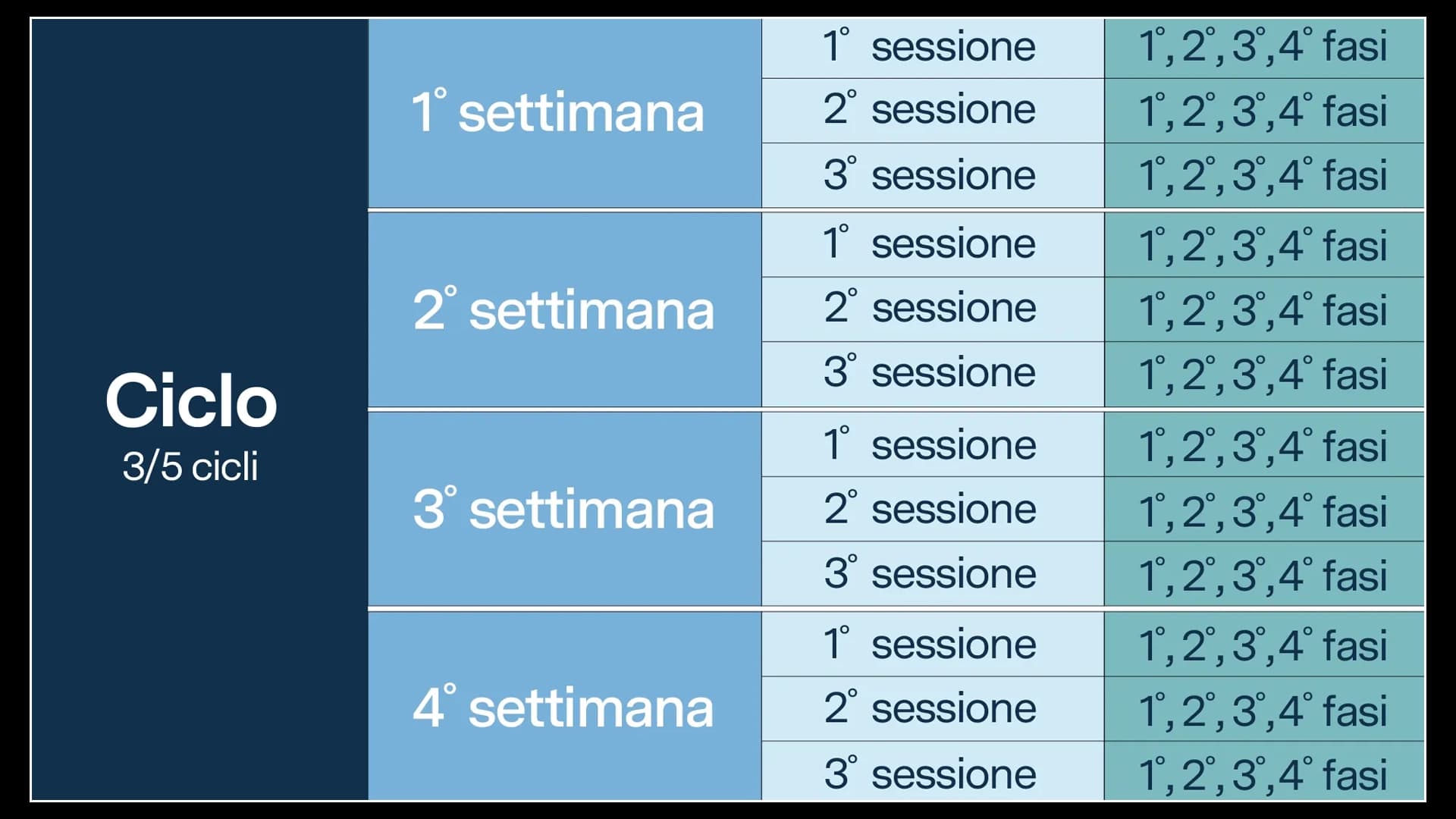1456x819 pixels.
Task: Select fasi cell for 2° settimana's 2° sessione
Action: pyautogui.click(x=1263, y=309)
